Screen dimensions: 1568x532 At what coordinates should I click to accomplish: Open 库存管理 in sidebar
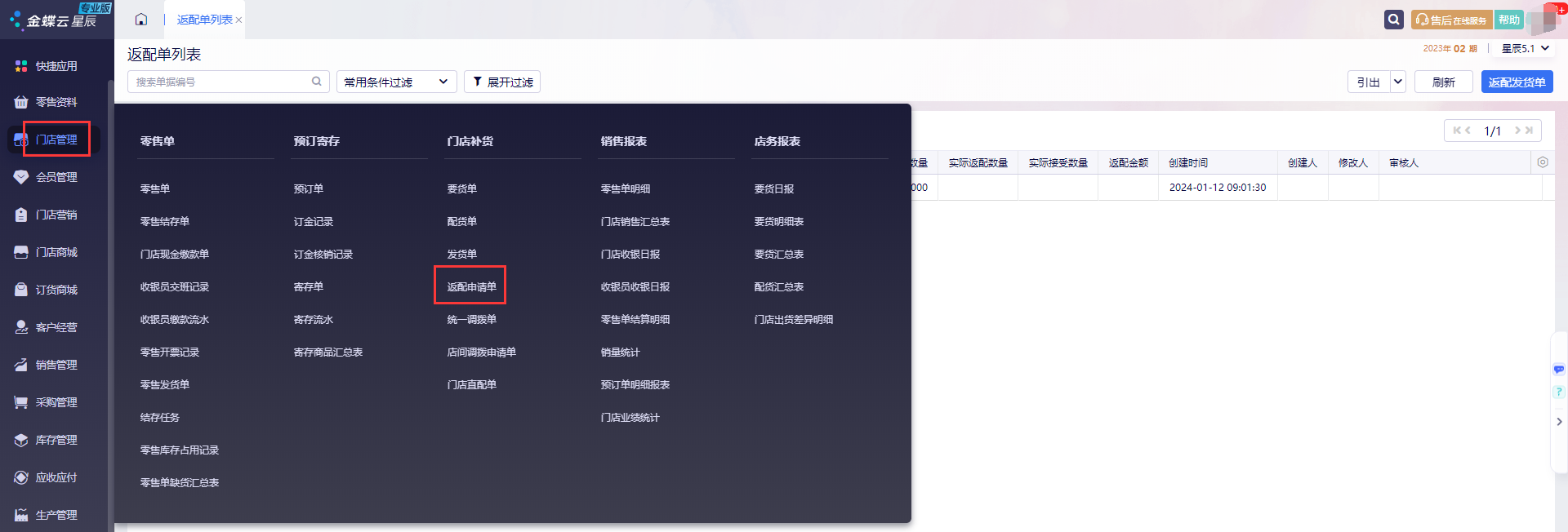[x=56, y=440]
